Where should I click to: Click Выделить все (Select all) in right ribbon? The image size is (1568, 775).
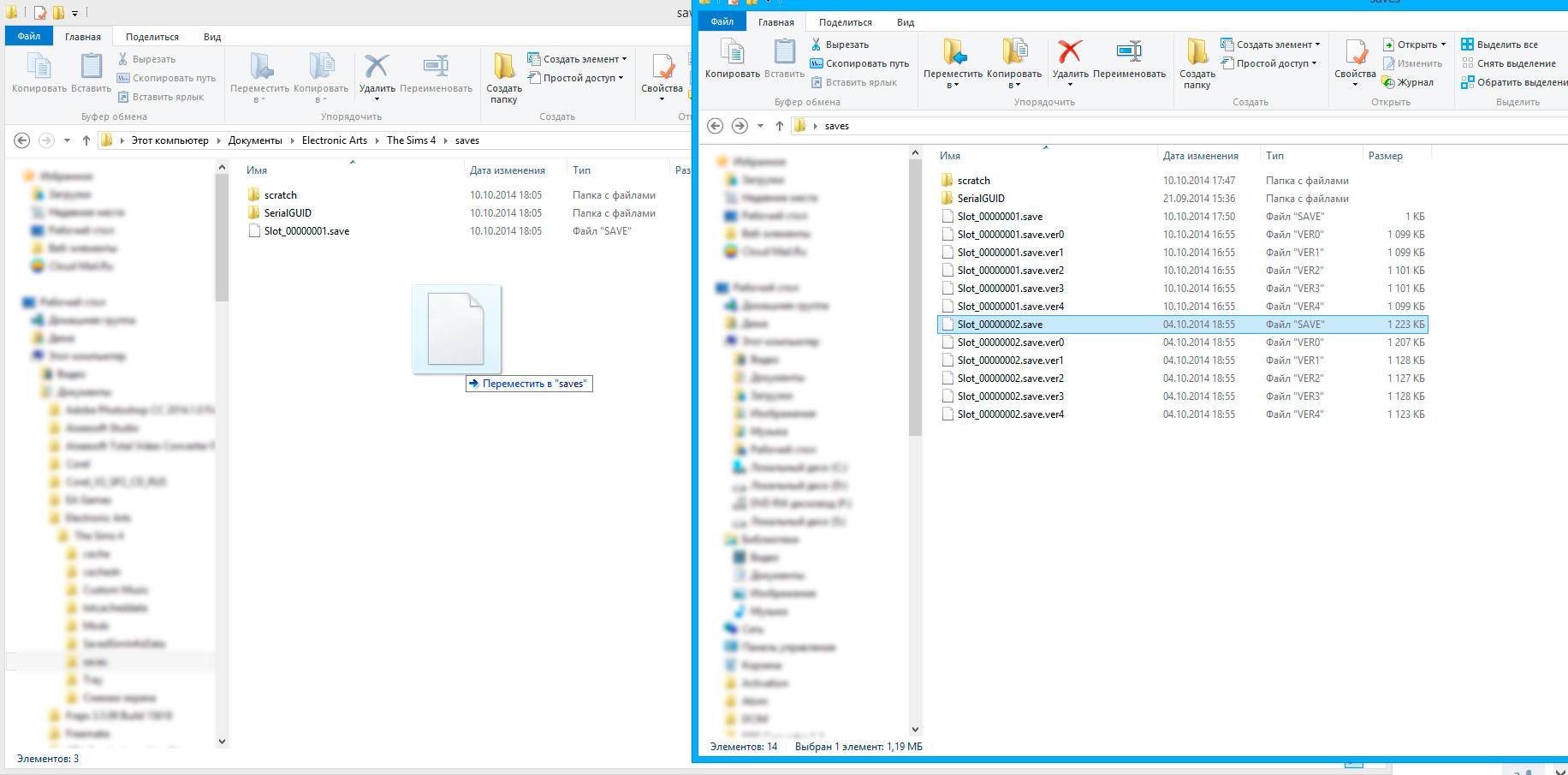pyautogui.click(x=1500, y=45)
